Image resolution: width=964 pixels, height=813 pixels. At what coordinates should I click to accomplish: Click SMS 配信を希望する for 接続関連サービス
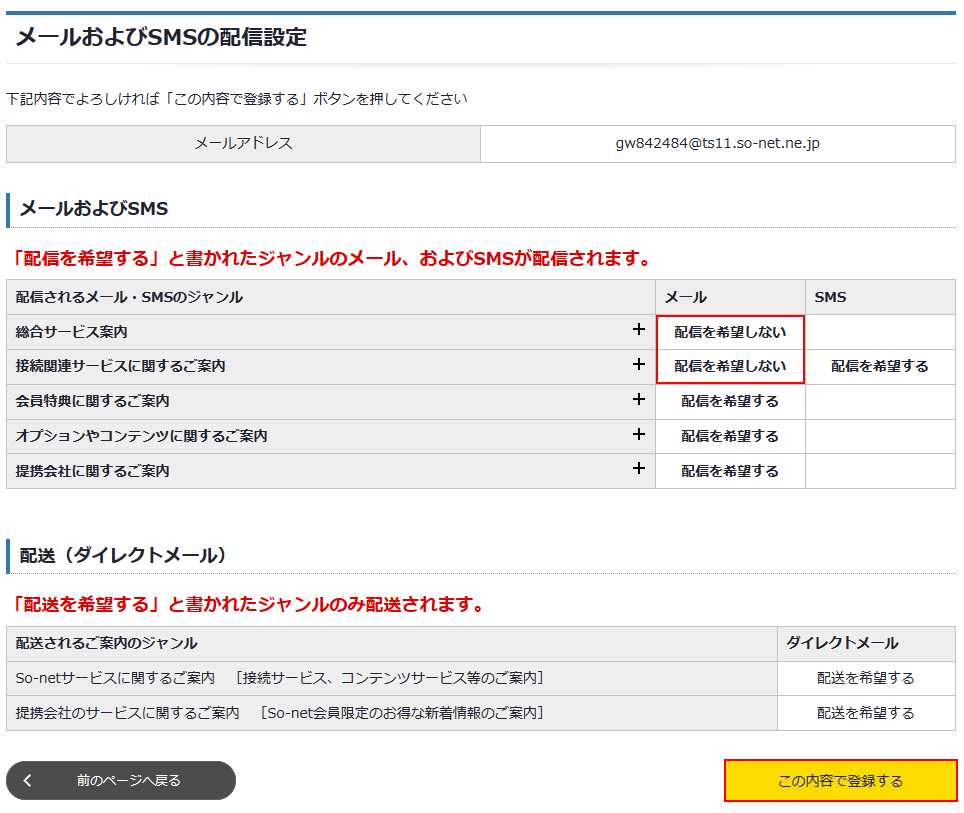pos(879,366)
